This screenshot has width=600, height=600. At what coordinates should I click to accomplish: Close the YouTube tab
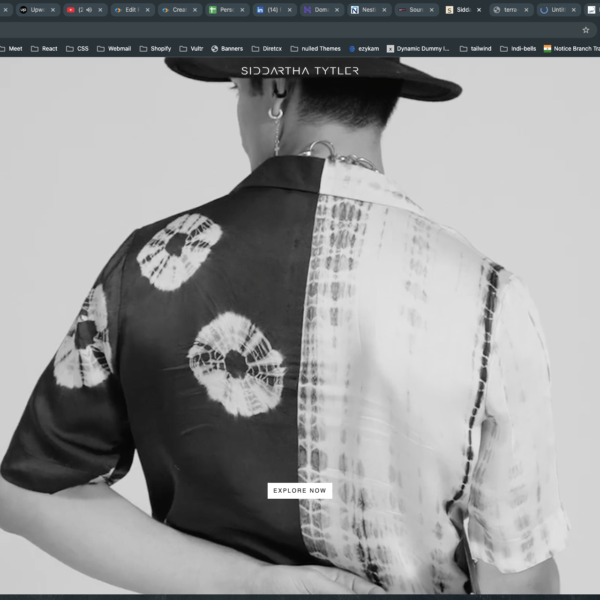click(100, 10)
